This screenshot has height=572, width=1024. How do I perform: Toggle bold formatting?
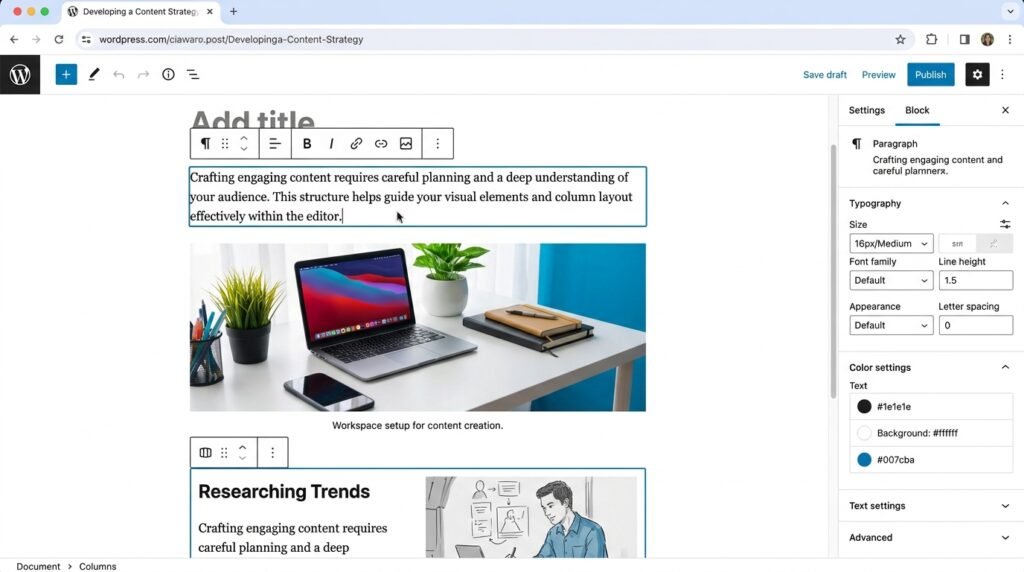[307, 144]
